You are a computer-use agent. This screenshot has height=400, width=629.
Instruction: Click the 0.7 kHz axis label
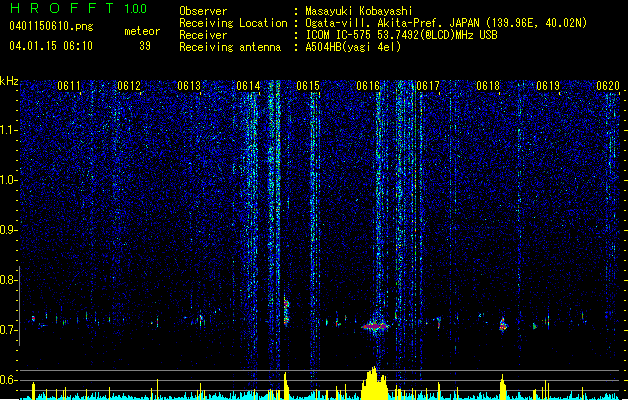click(8, 330)
